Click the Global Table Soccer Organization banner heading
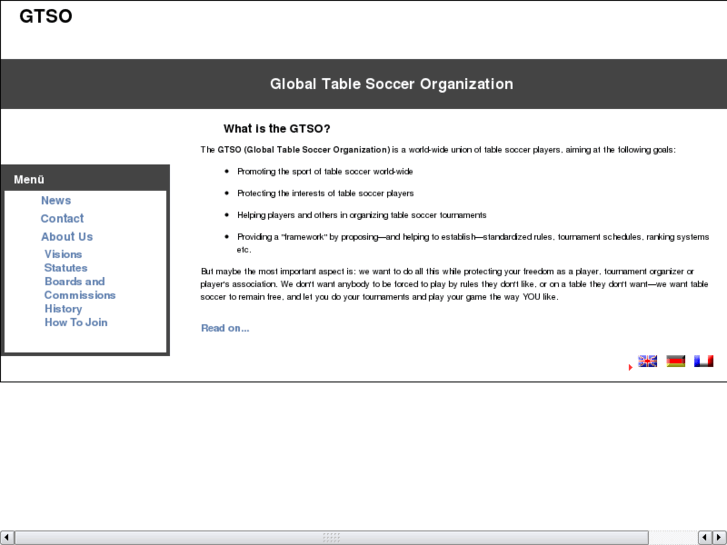Viewport: 727px width, 545px height. click(x=391, y=84)
